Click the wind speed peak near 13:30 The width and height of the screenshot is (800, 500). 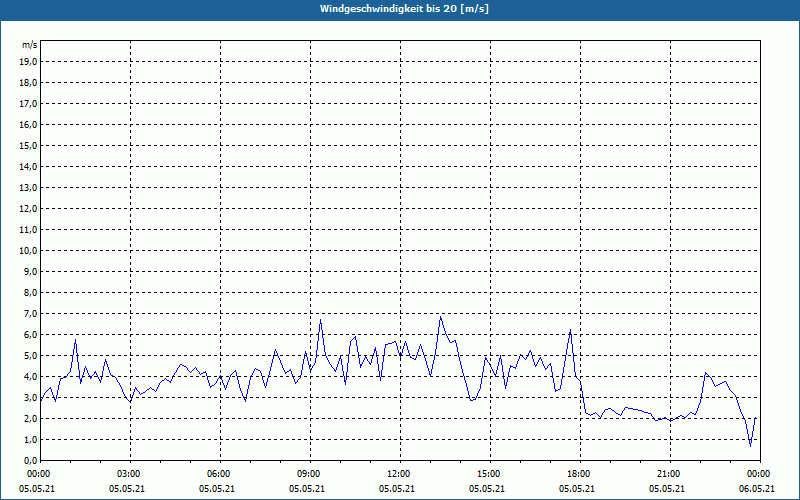point(440,317)
